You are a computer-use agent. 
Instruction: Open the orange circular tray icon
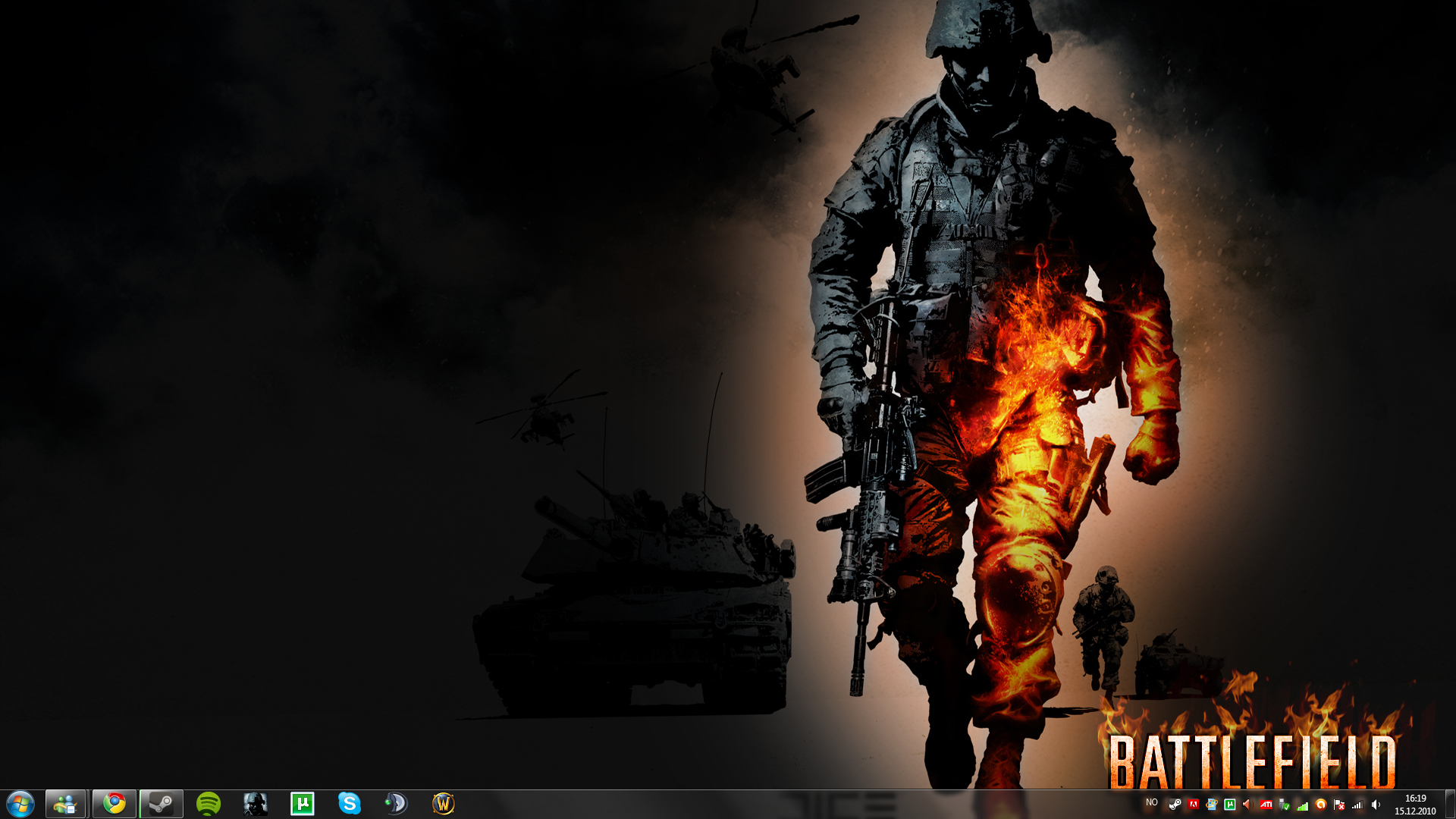tap(1321, 805)
